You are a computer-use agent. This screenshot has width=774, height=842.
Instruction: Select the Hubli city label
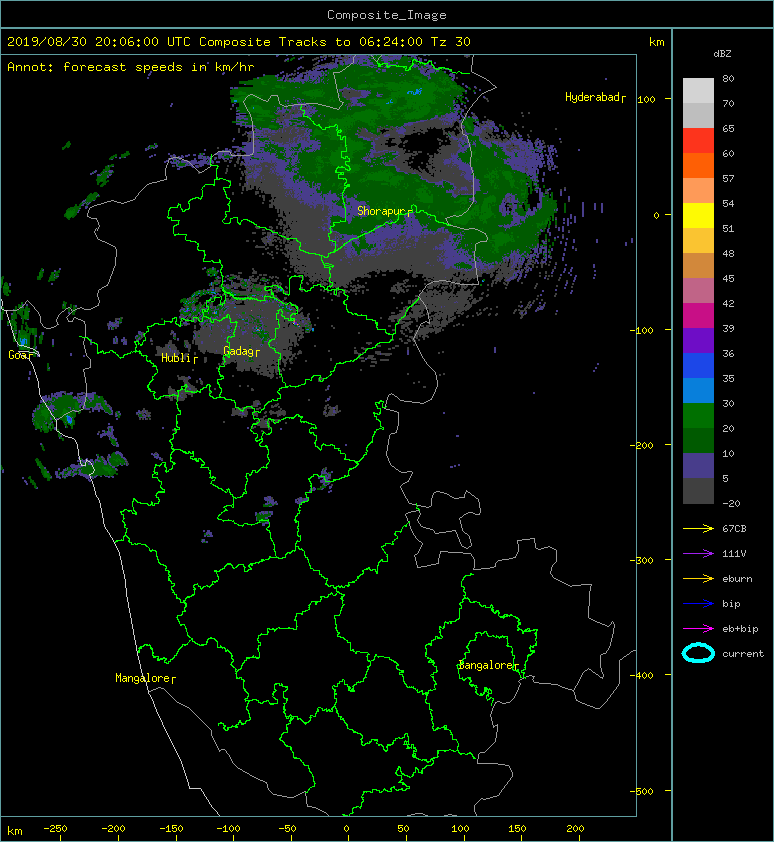point(179,358)
